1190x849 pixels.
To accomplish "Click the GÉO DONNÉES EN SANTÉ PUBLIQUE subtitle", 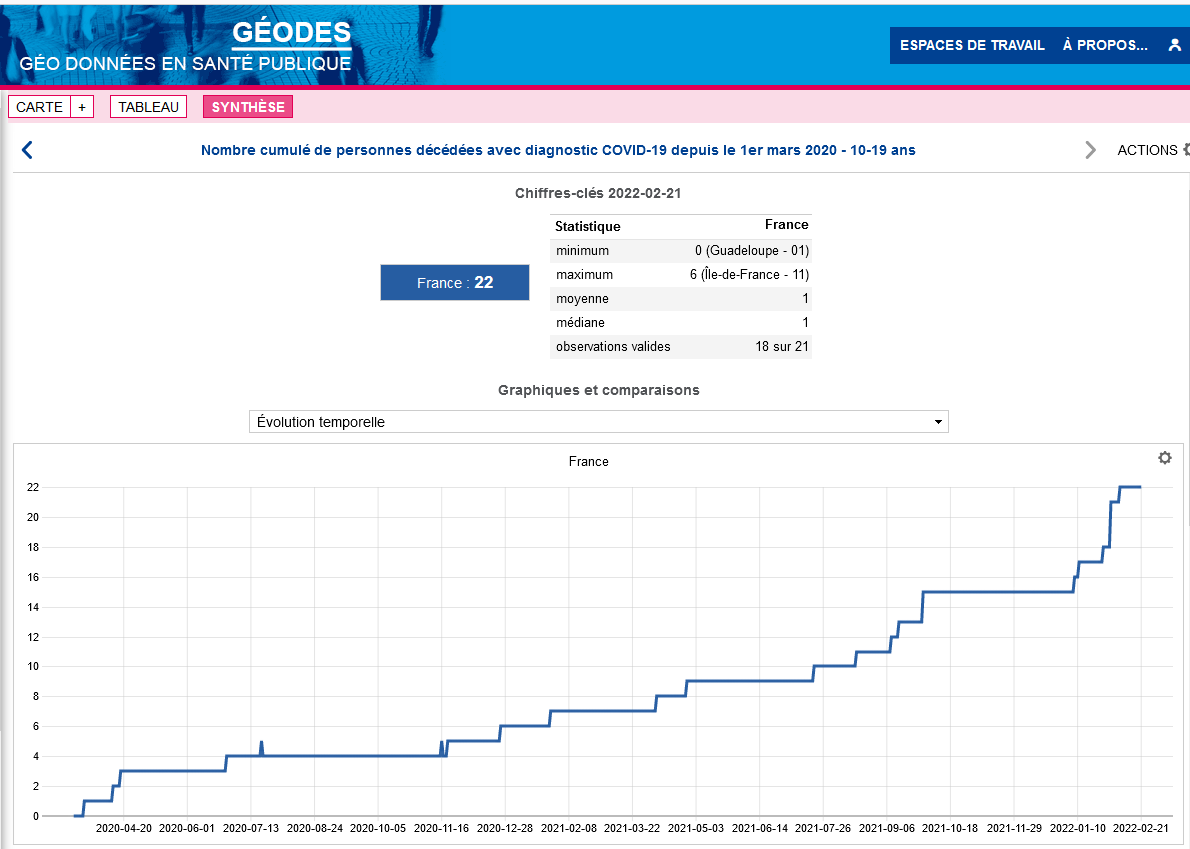I will [185, 64].
